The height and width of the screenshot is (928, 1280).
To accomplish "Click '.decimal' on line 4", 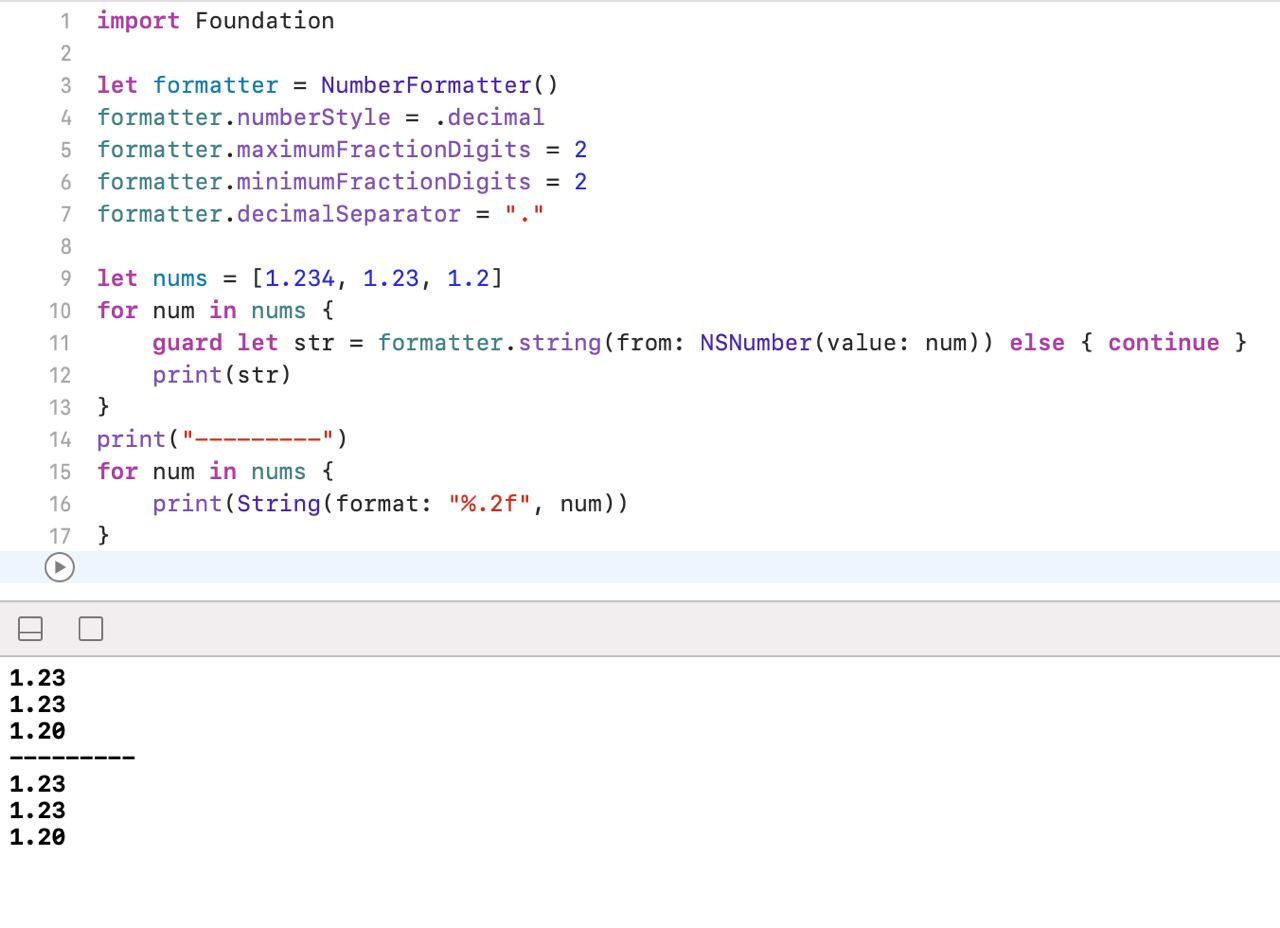I will click(x=490, y=117).
